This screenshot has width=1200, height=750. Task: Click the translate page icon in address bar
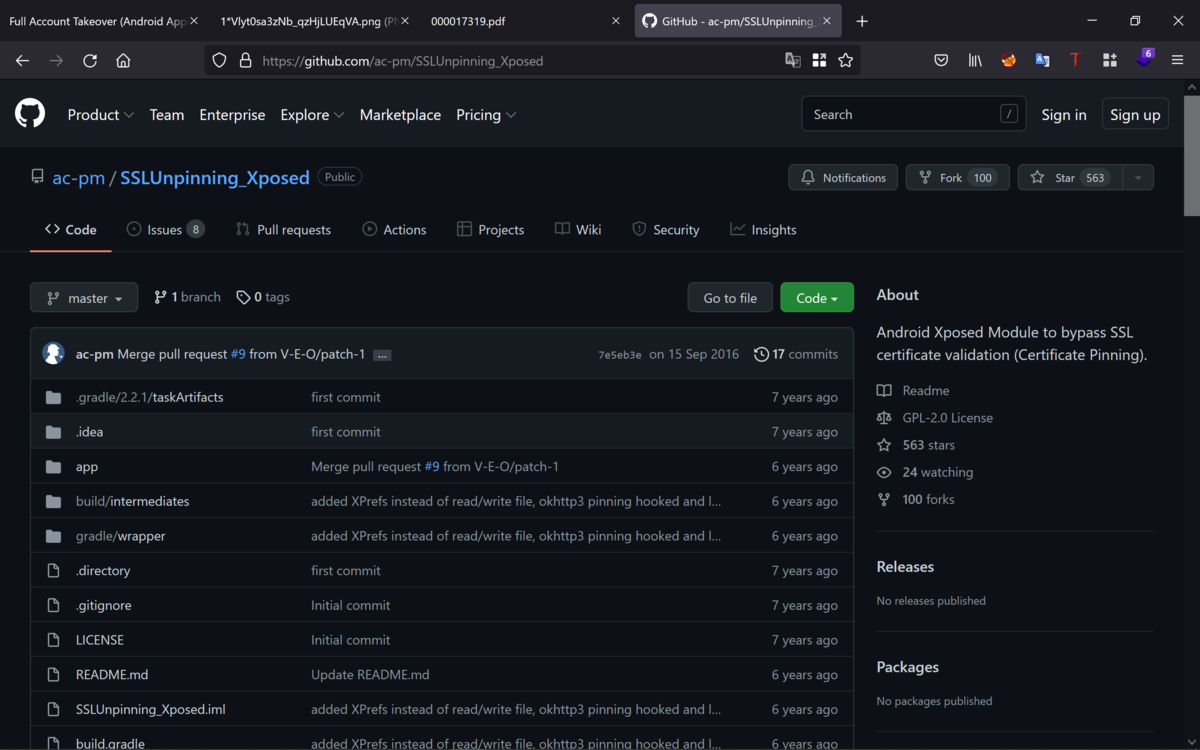point(793,61)
